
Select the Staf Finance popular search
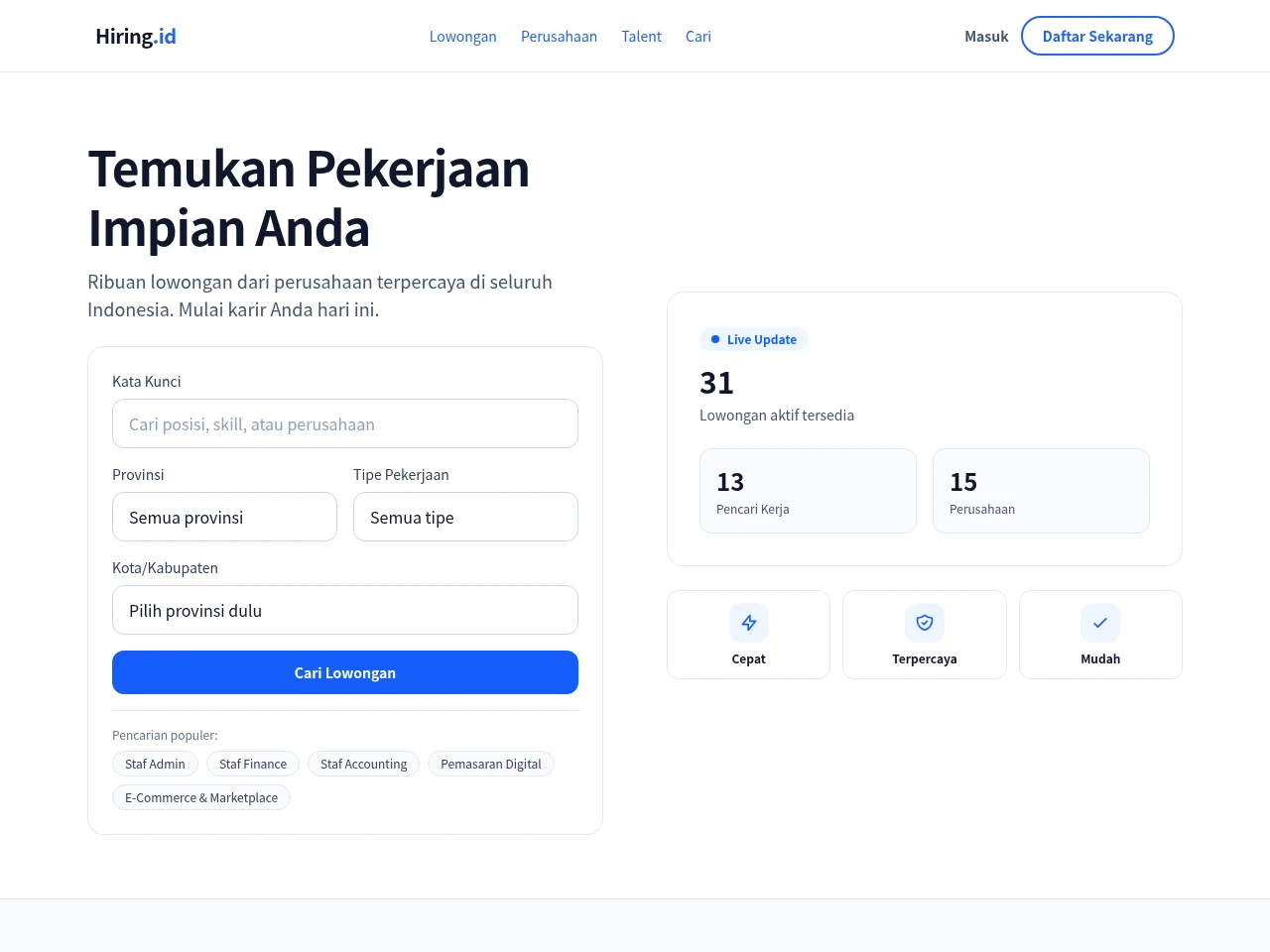tap(253, 764)
